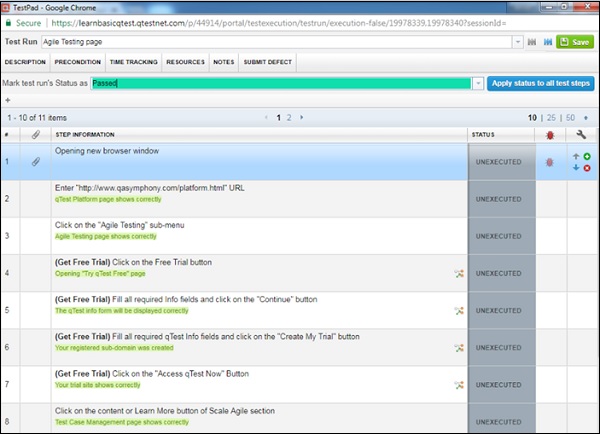Screen dimensions: 600x434
Task: Select 'Your trial site shows correctly' text
Action: coord(98,385)
